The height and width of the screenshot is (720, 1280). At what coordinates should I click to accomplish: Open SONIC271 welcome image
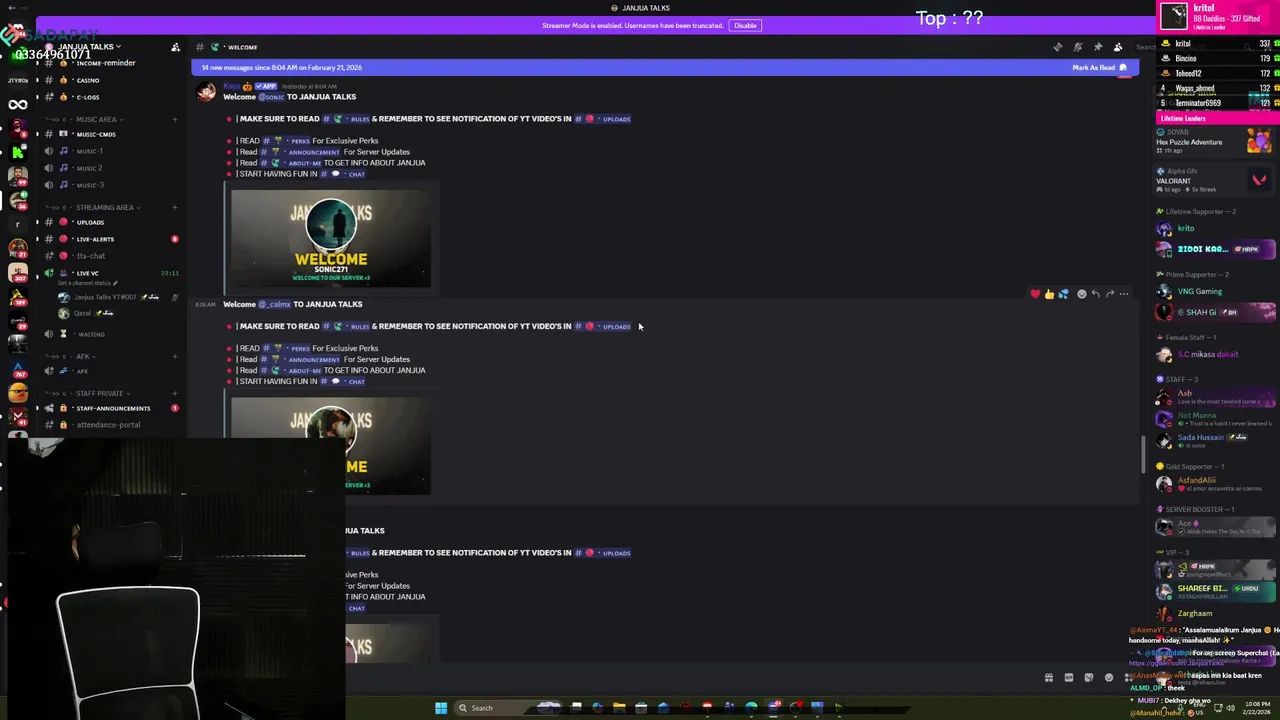[x=331, y=237]
